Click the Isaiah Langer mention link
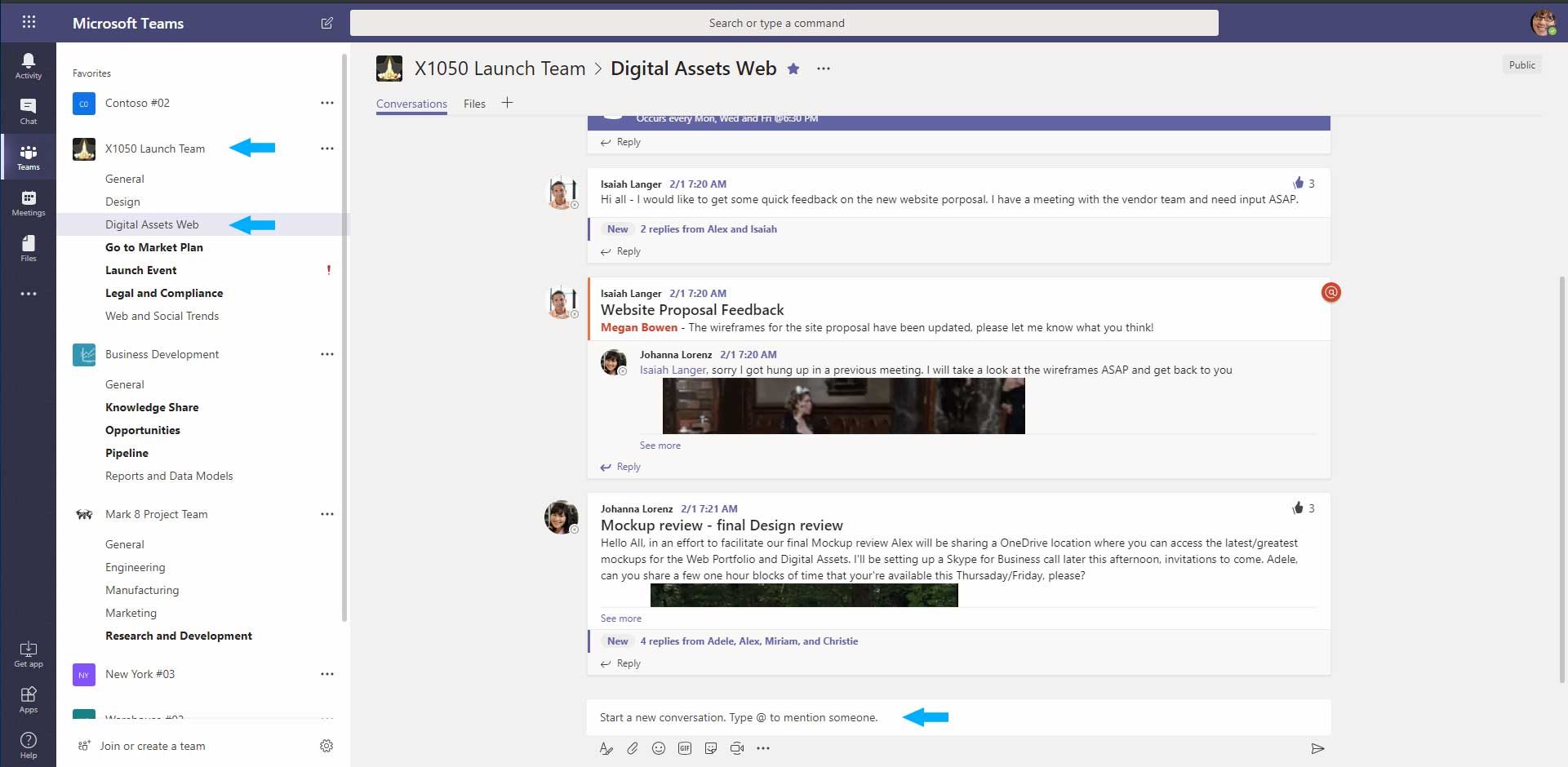1568x767 pixels. [x=673, y=370]
